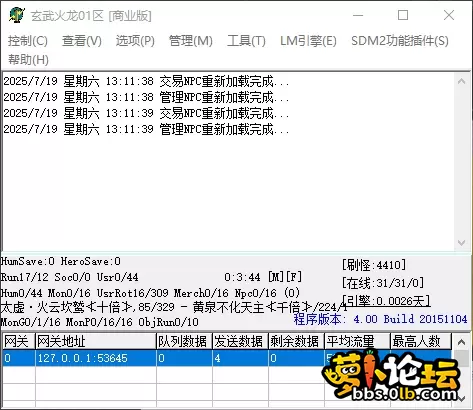This screenshot has height=410, width=473.
Task: Minimize the 玄武火龙01区 window
Action: click(x=358, y=15)
